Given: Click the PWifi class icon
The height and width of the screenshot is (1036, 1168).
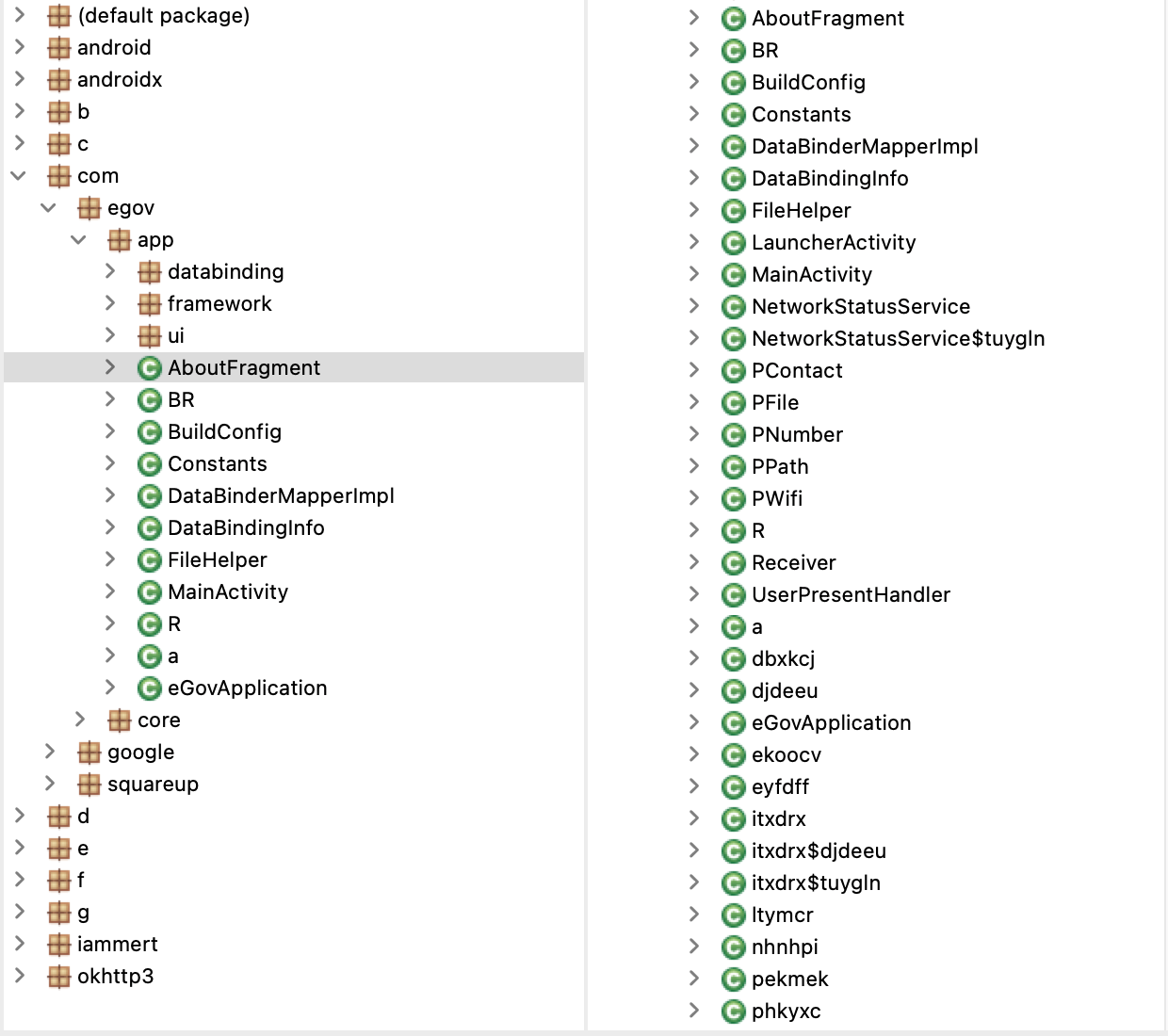Looking at the screenshot, I should (x=733, y=499).
